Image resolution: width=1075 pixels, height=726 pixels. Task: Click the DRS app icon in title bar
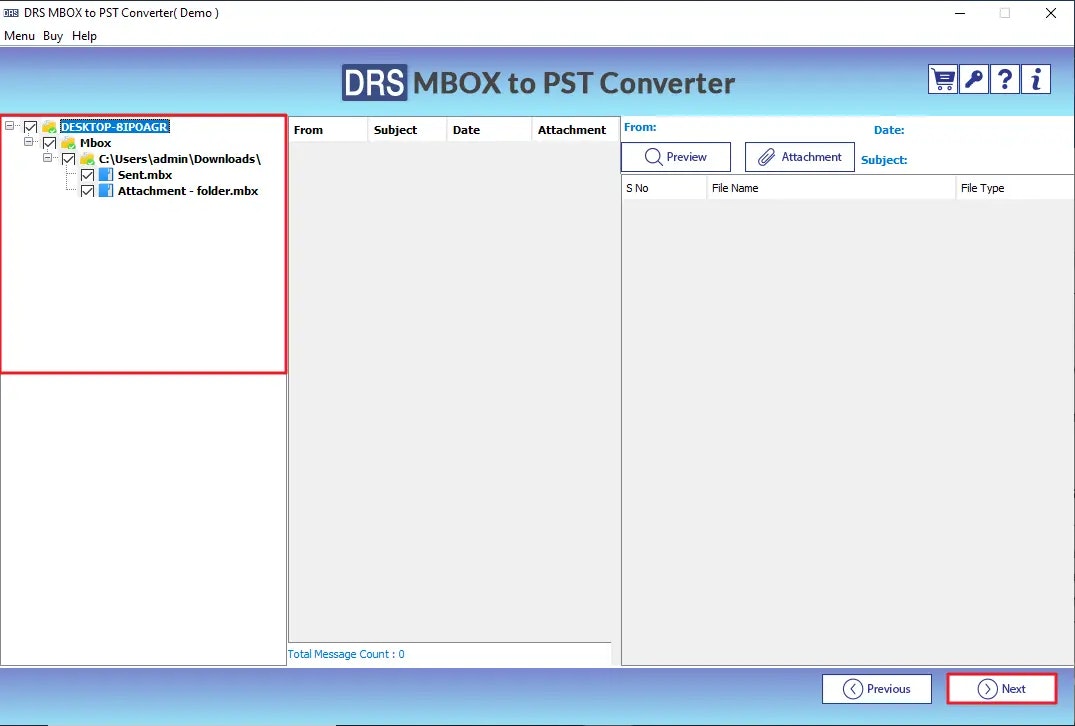pyautogui.click(x=11, y=13)
